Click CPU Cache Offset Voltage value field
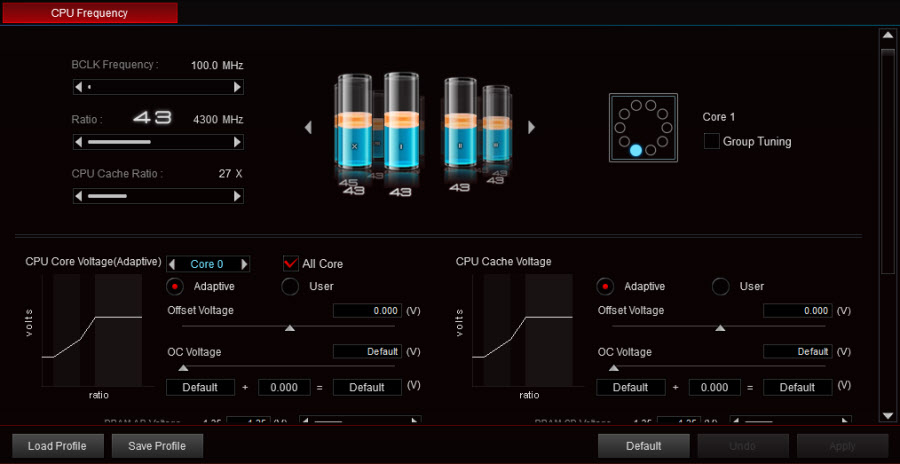Image resolution: width=900 pixels, height=464 pixels. pyautogui.click(x=798, y=311)
